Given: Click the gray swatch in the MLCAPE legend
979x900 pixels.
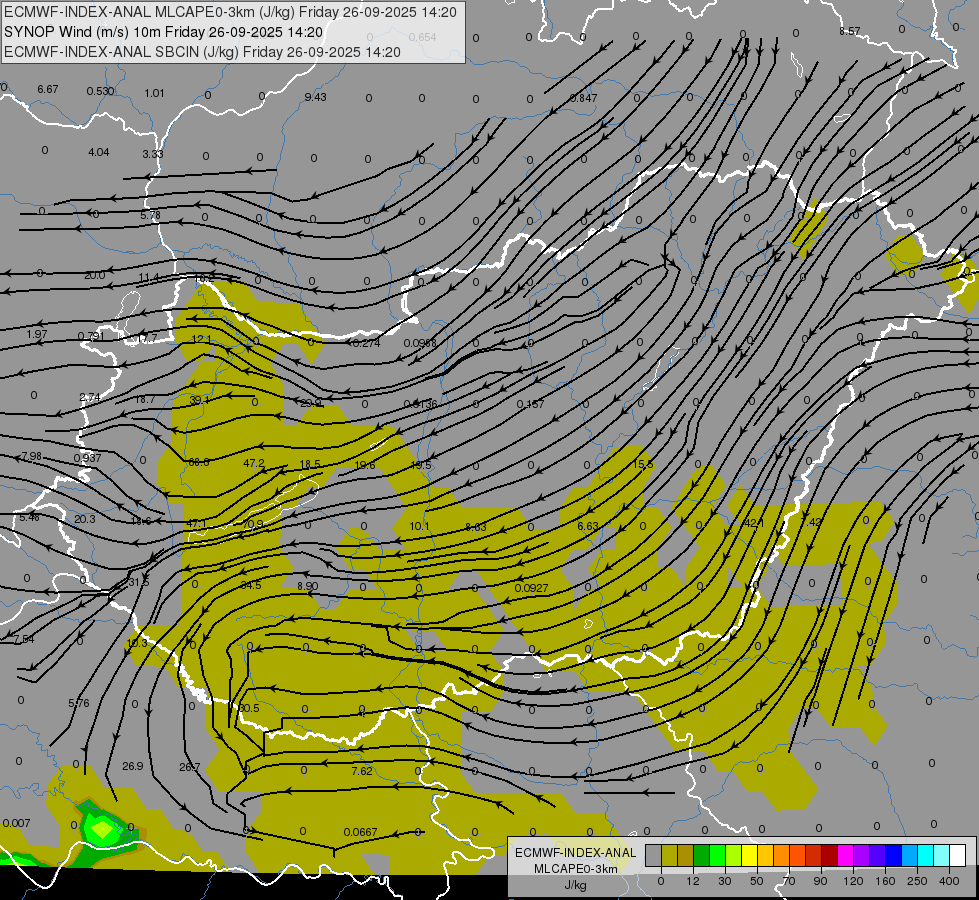Looking at the screenshot, I should pyautogui.click(x=654, y=855).
